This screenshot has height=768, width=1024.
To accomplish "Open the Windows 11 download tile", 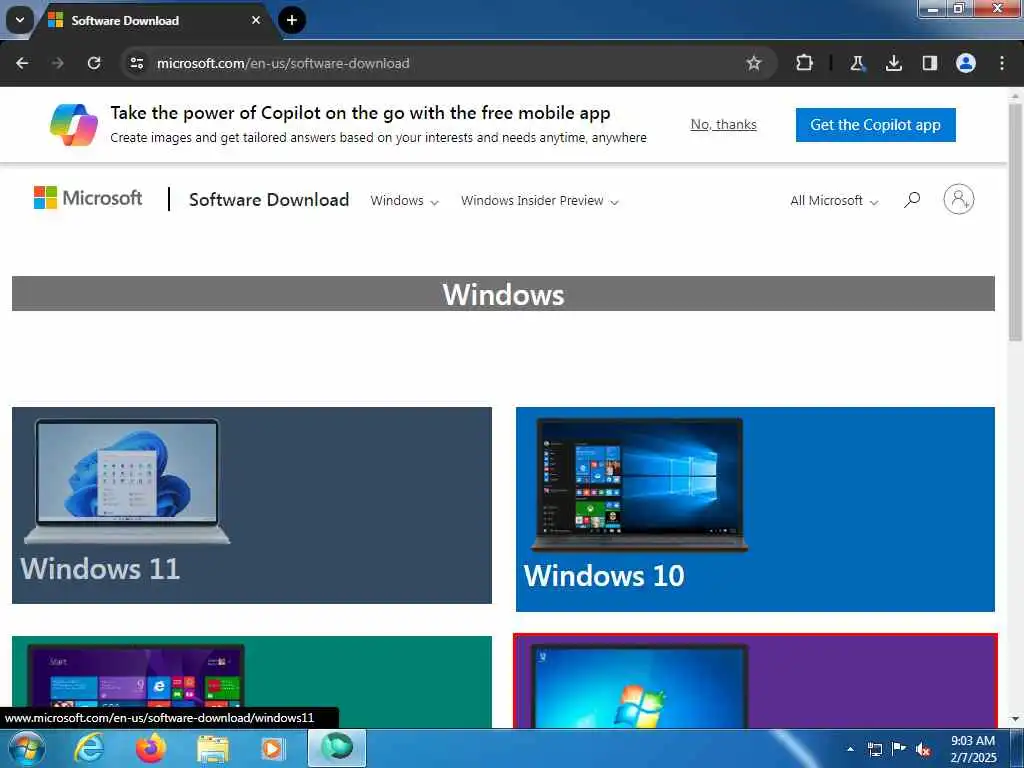I will 251,505.
